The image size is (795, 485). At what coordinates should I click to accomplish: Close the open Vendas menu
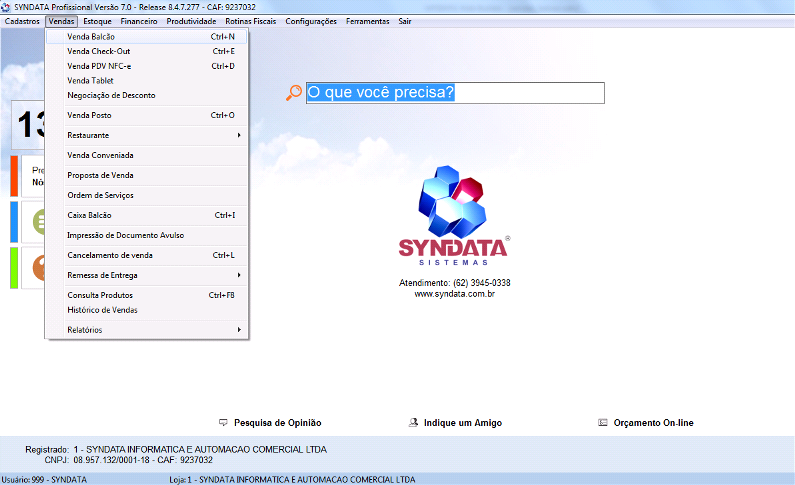(61, 21)
